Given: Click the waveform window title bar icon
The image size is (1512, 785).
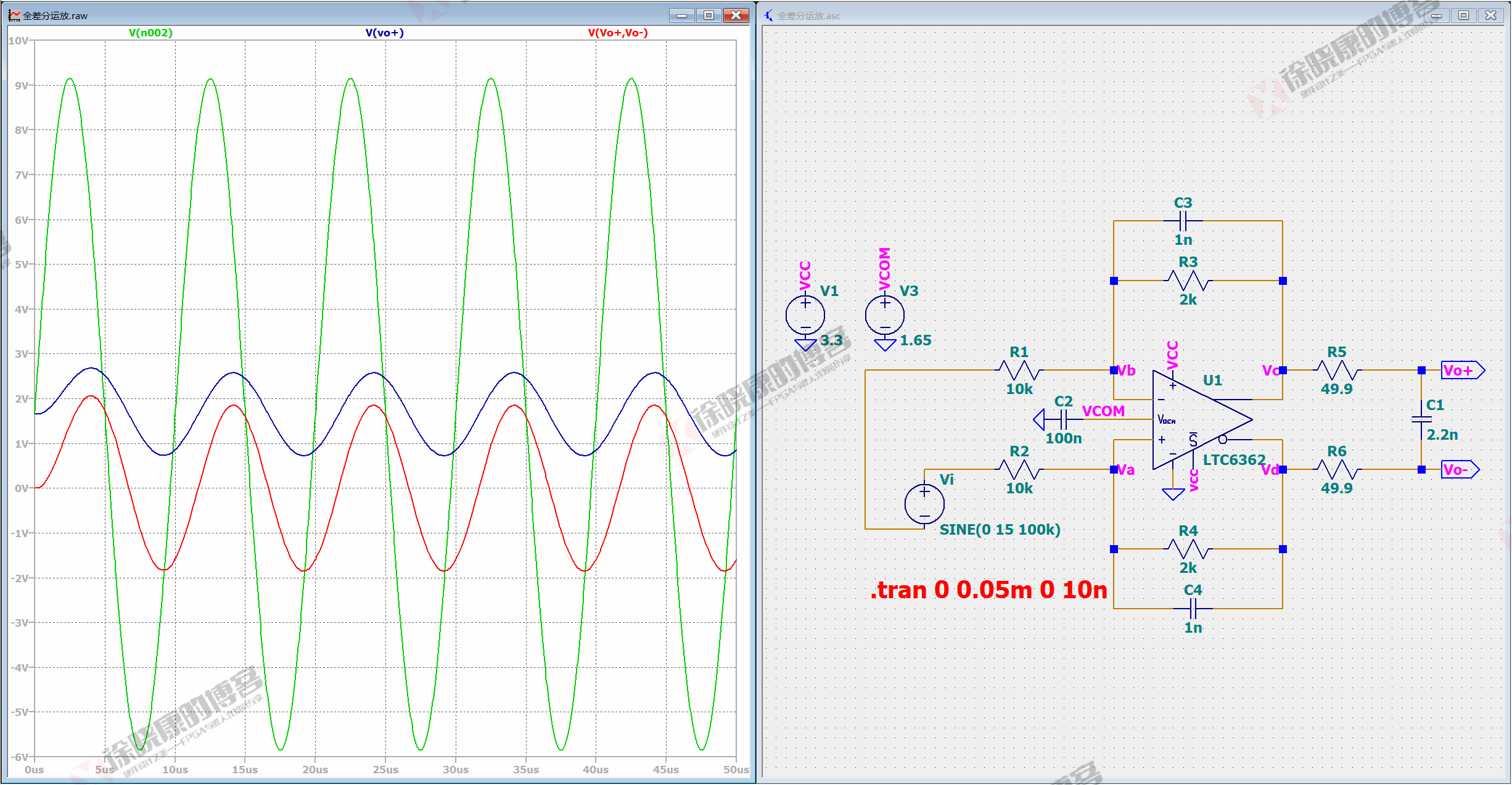Looking at the screenshot, I should 14,15.
